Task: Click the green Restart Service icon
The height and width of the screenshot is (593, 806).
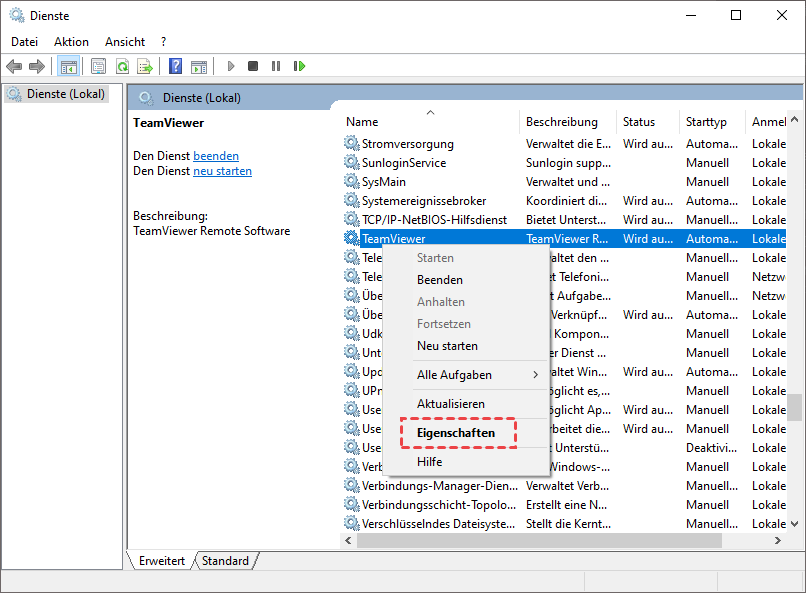Action: [x=299, y=66]
